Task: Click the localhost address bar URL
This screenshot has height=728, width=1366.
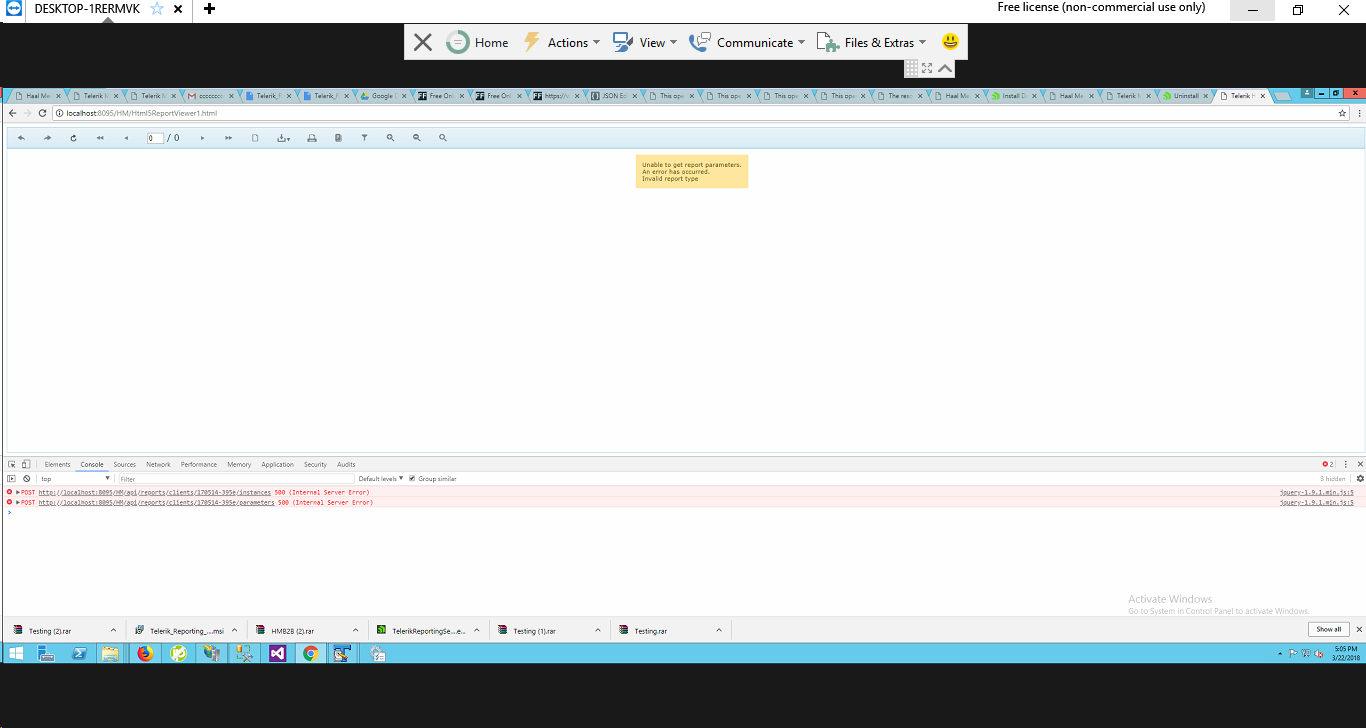Action: 142,113
